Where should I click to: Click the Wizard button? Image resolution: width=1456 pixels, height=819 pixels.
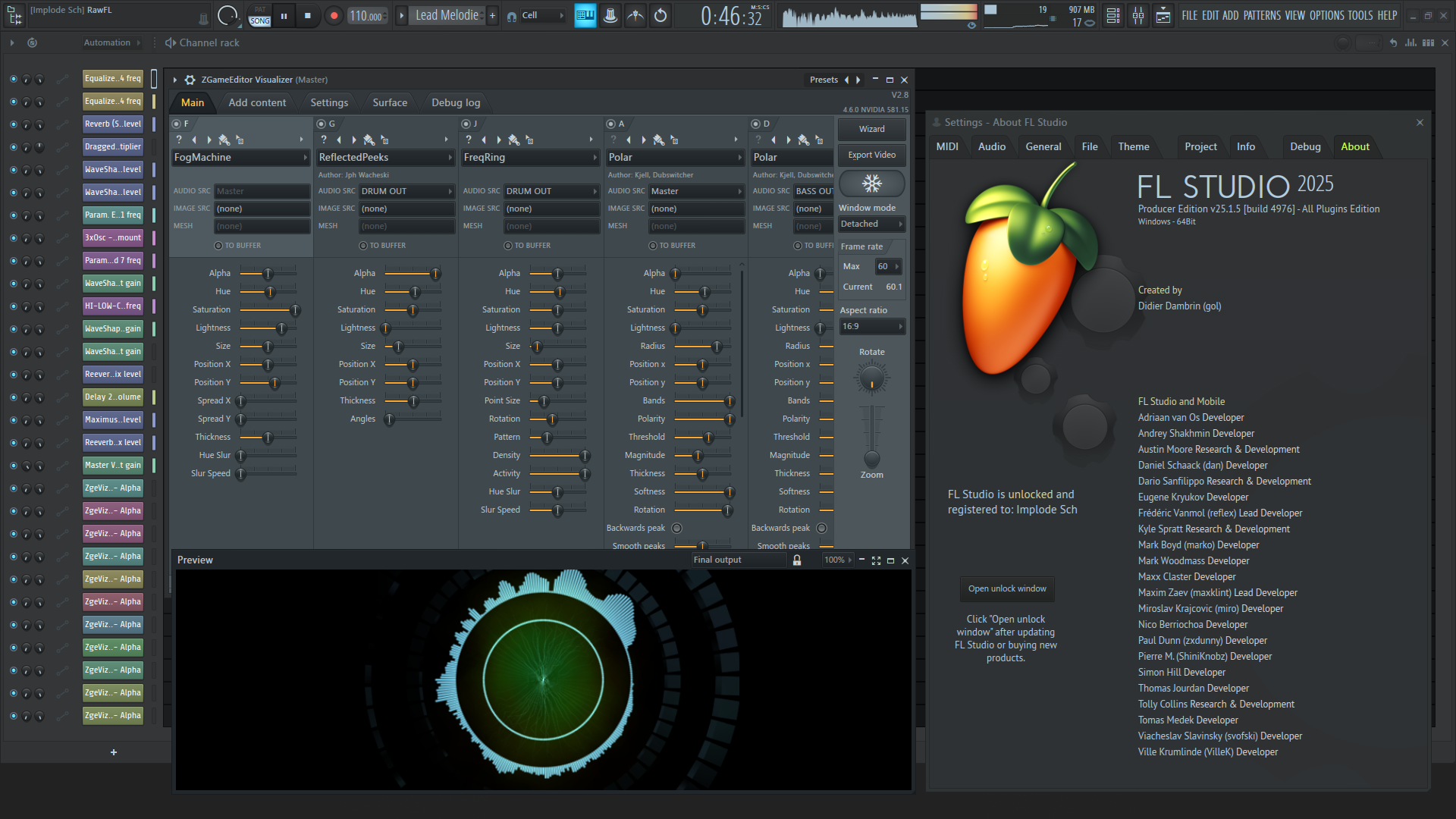pos(872,129)
